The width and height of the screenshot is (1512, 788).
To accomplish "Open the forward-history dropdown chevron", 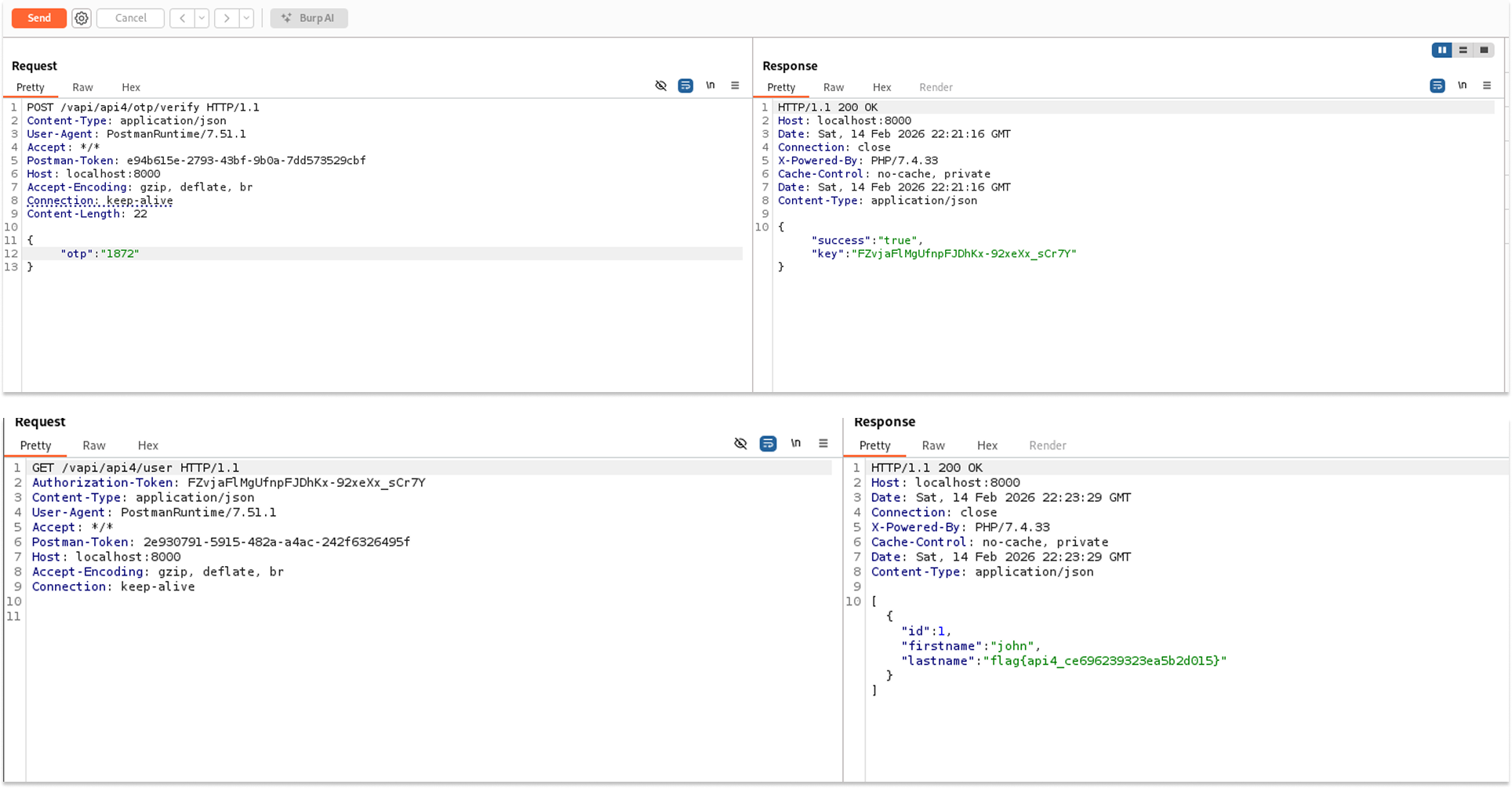I will tap(245, 18).
